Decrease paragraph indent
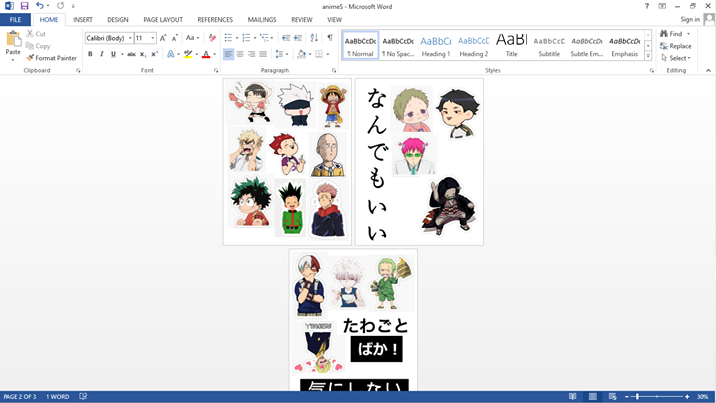Screen dimensions: 716x403 coord(286,38)
